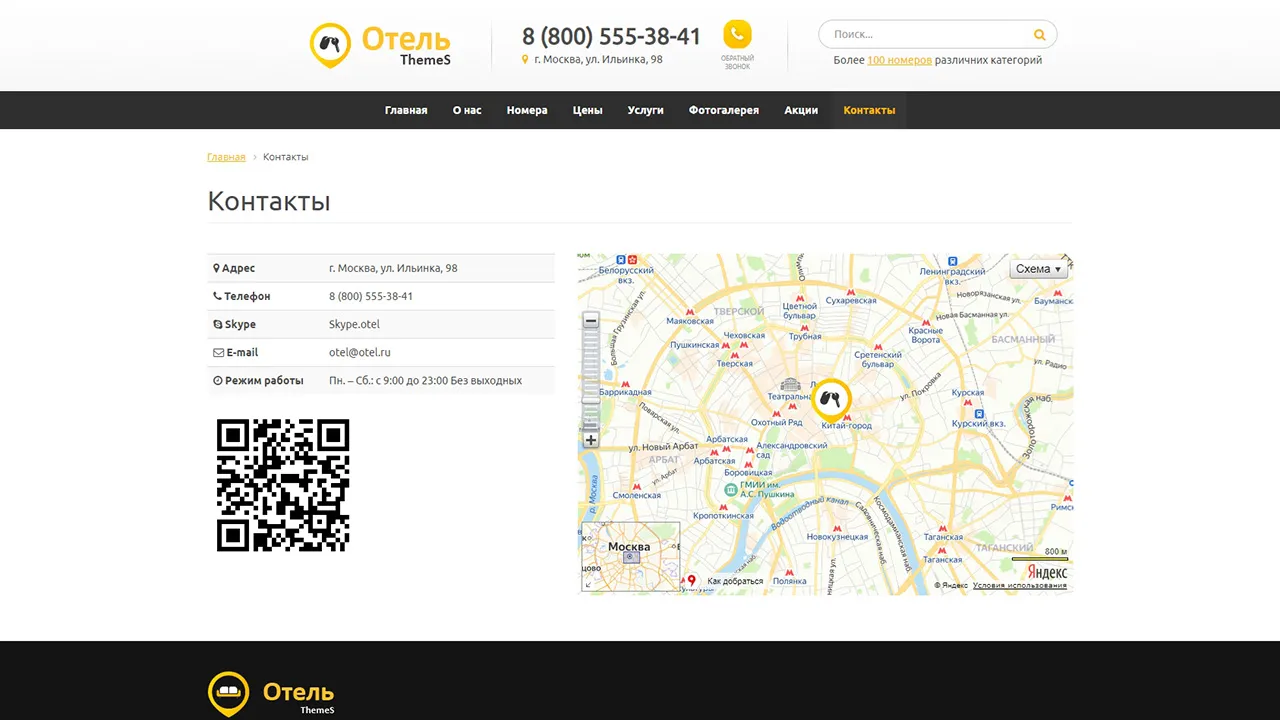Click the hotel marker on the map
The width and height of the screenshot is (1280, 720).
pos(830,400)
